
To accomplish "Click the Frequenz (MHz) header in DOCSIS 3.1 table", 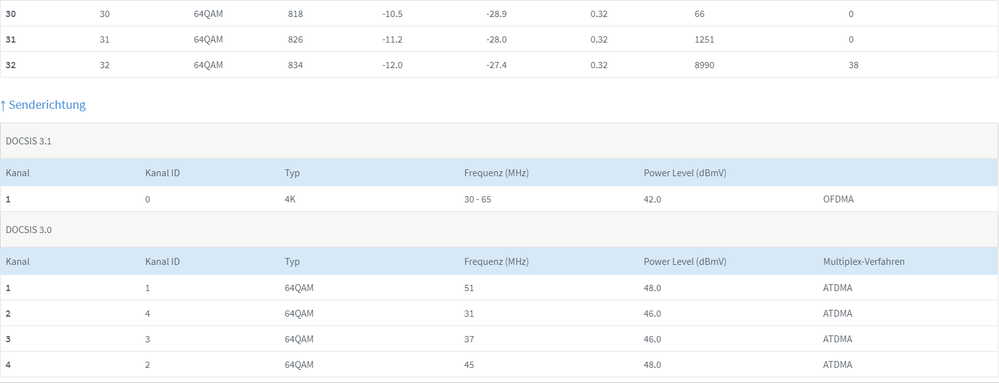I will pos(496,173).
